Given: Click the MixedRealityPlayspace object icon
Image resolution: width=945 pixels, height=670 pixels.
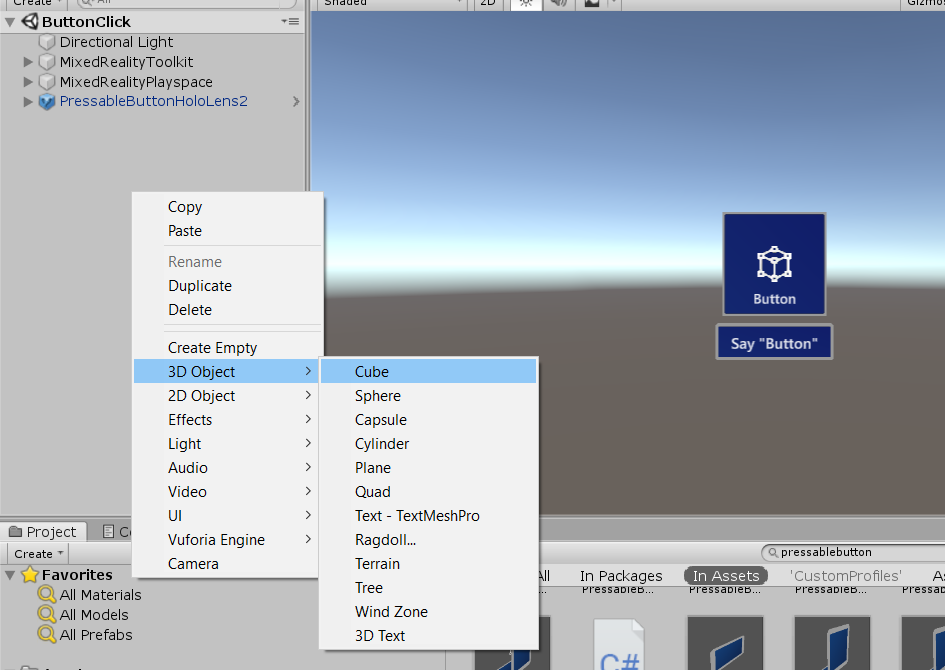Looking at the screenshot, I should [x=47, y=82].
